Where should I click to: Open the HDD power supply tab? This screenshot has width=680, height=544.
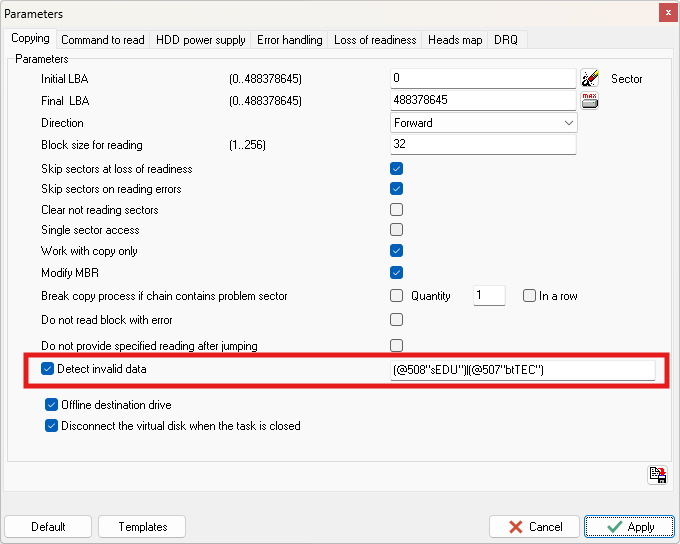click(x=201, y=40)
